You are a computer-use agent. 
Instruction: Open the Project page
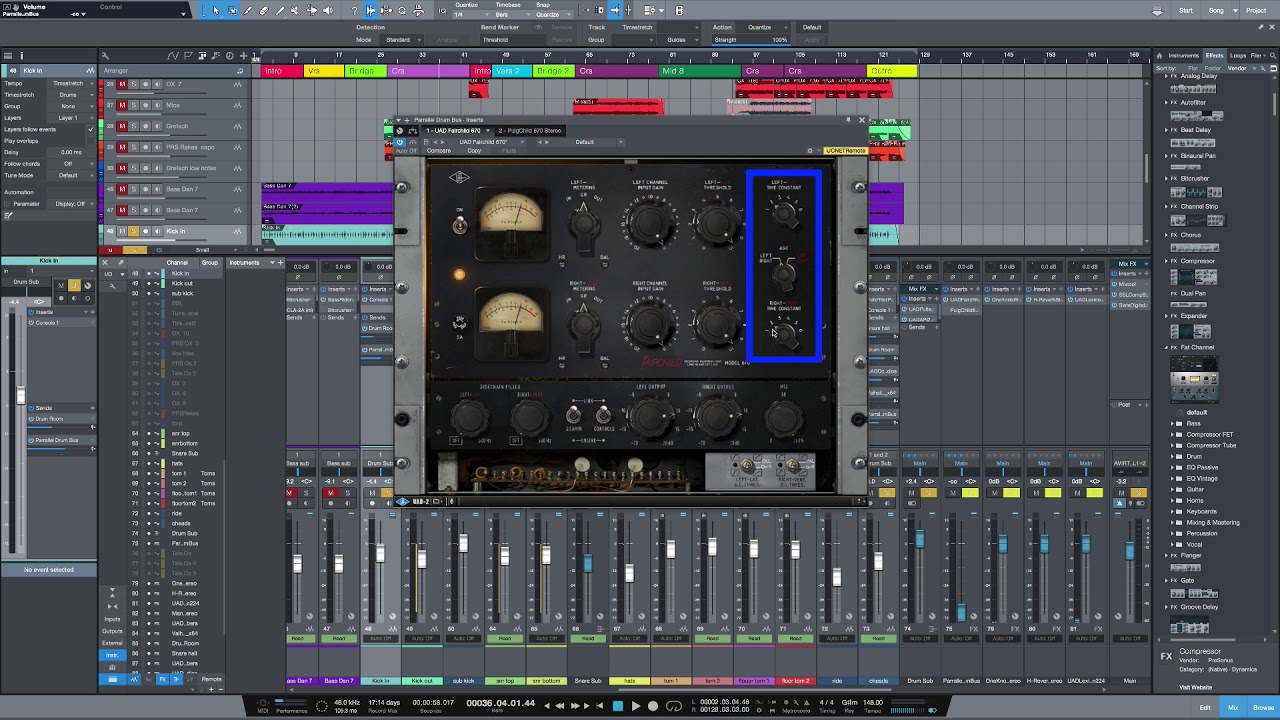(1256, 10)
